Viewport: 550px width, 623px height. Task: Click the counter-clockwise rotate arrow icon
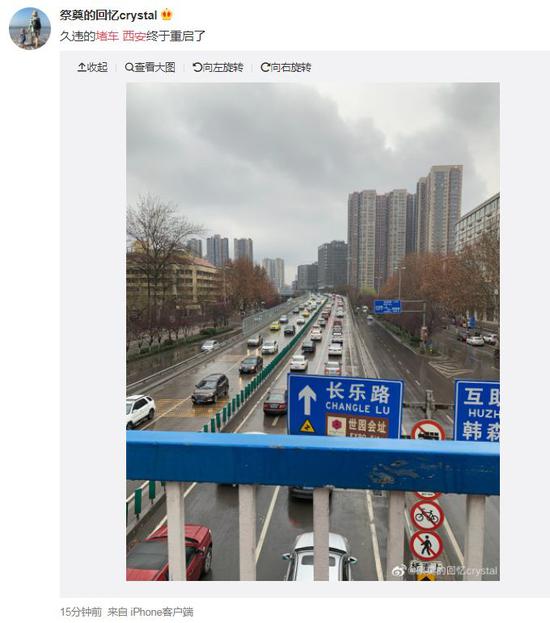click(x=197, y=67)
